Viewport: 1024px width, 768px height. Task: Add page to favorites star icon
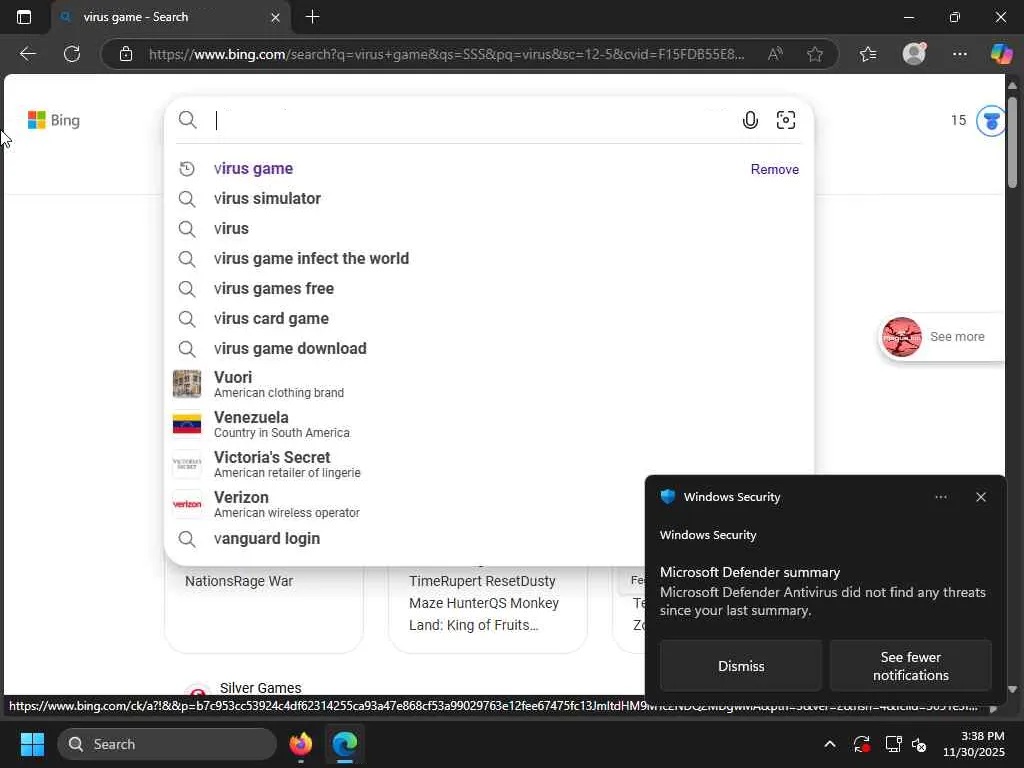[814, 54]
